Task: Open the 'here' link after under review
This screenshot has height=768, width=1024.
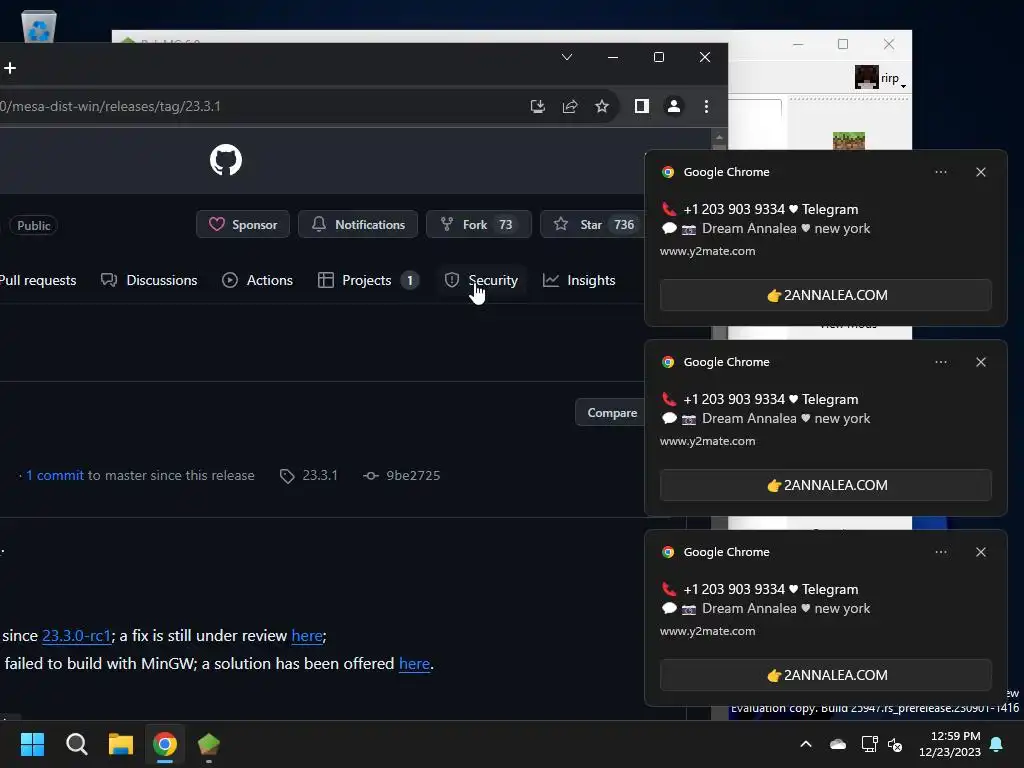Action: pyautogui.click(x=307, y=635)
